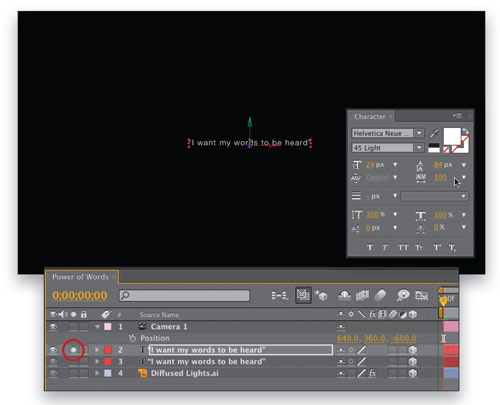Click the eyedropper in Character panel

[x=434, y=134]
